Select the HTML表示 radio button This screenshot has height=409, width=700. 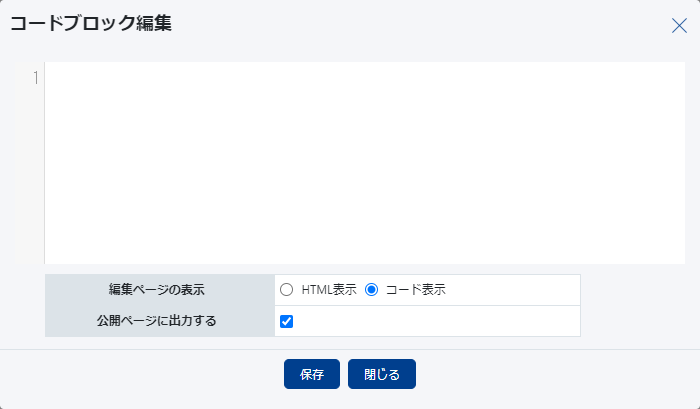coord(287,290)
